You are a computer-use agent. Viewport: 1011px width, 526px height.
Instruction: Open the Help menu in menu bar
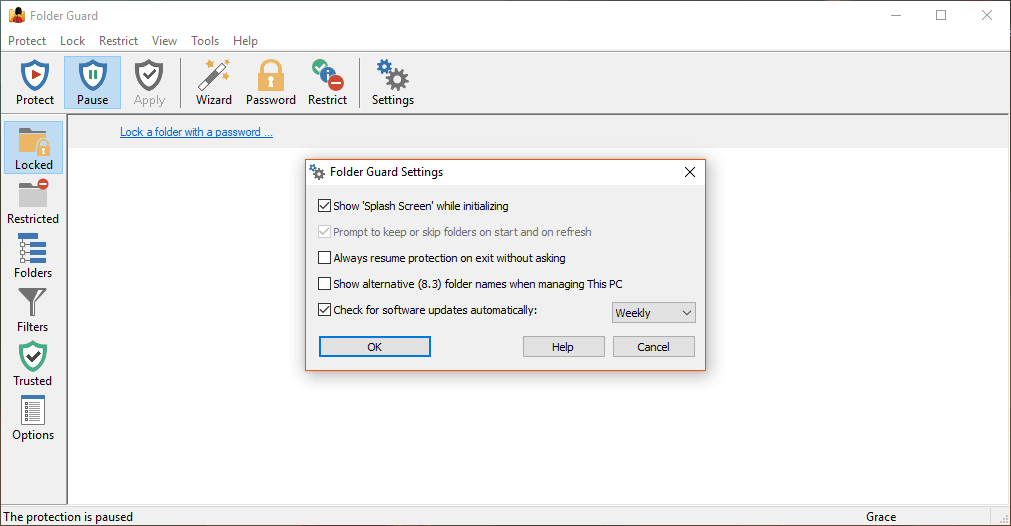pos(245,41)
